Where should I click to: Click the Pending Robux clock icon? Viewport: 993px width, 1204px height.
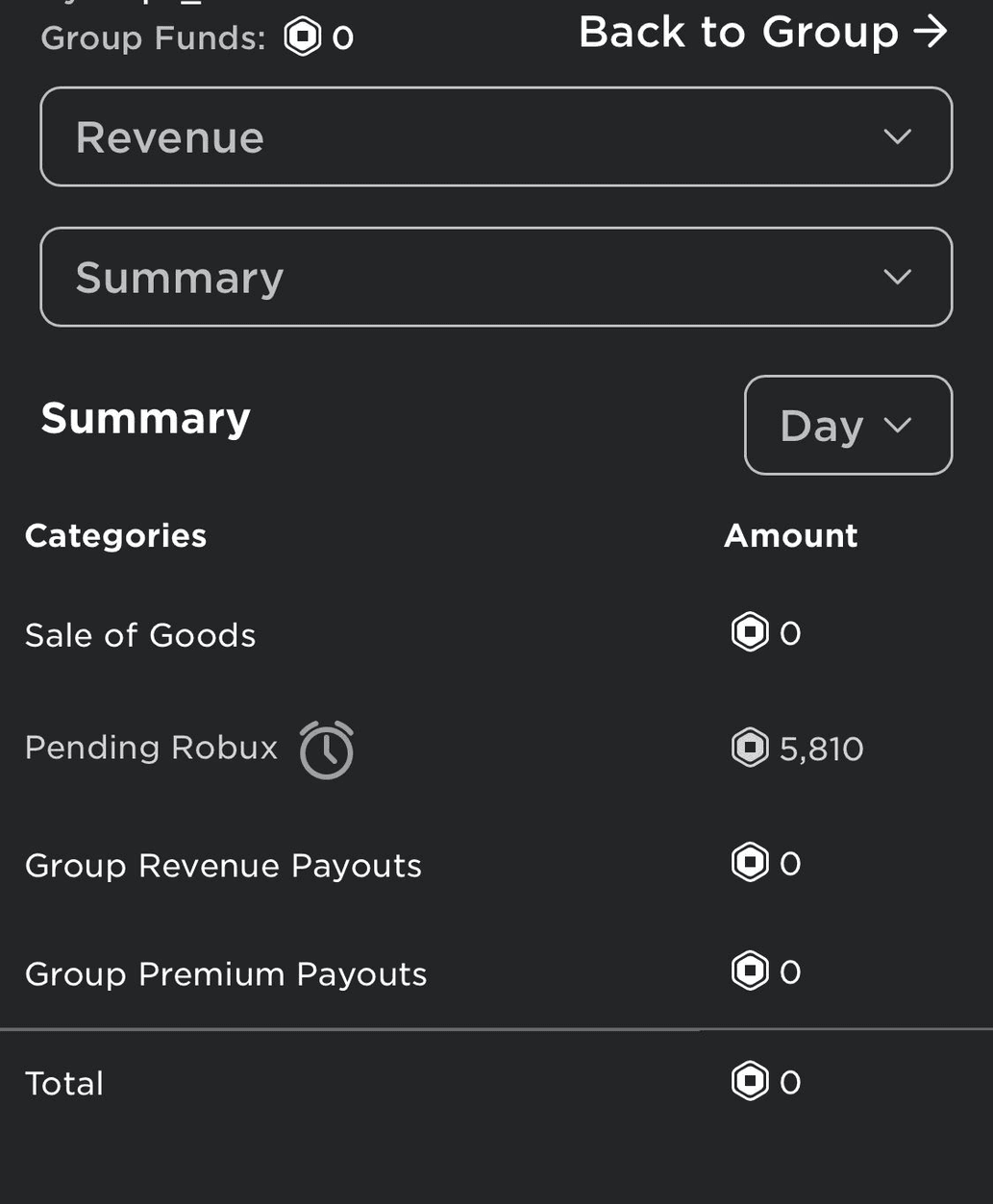coord(327,749)
